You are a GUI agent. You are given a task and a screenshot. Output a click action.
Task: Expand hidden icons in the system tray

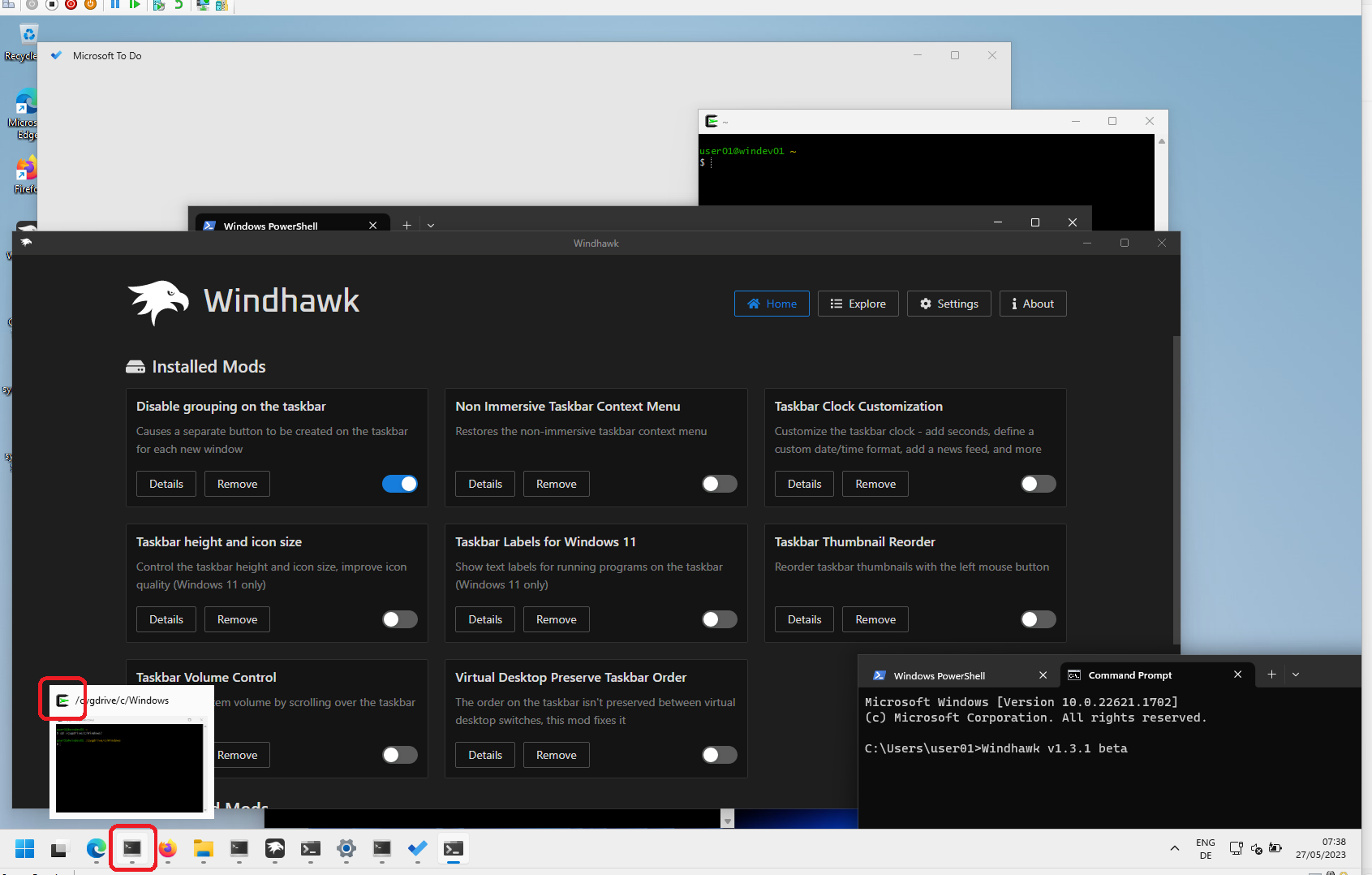pos(1174,847)
